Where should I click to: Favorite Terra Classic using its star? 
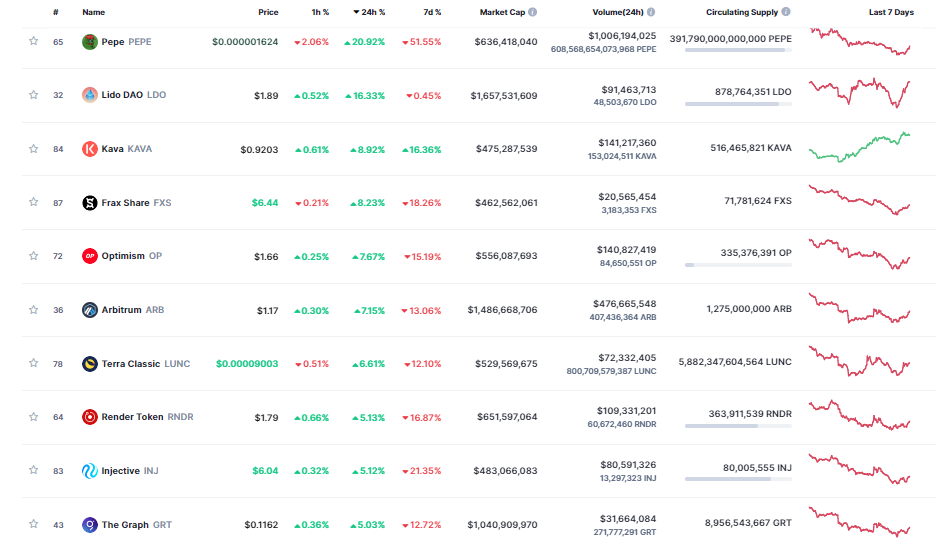click(34, 363)
